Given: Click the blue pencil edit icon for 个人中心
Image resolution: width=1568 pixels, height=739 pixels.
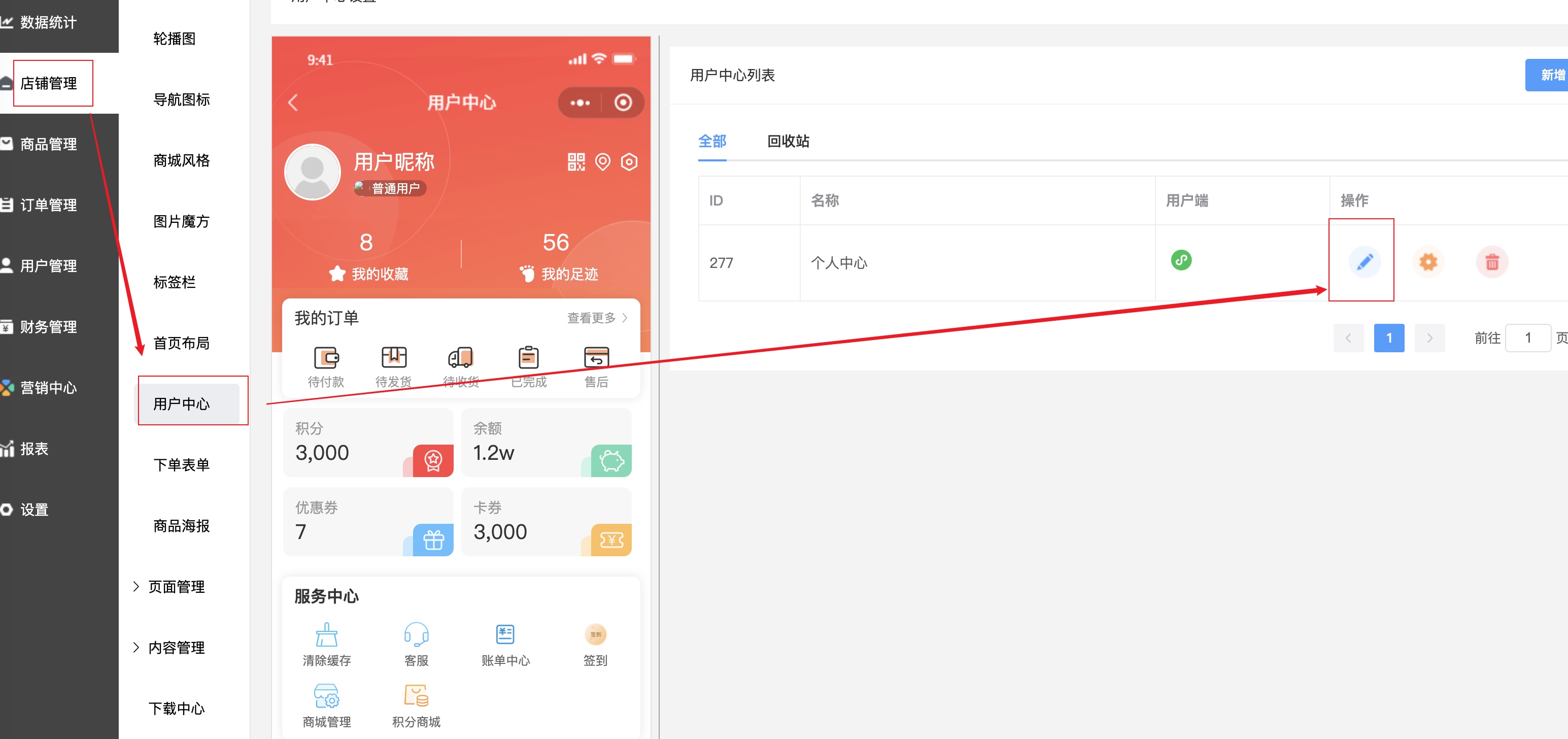Looking at the screenshot, I should coord(1364,262).
